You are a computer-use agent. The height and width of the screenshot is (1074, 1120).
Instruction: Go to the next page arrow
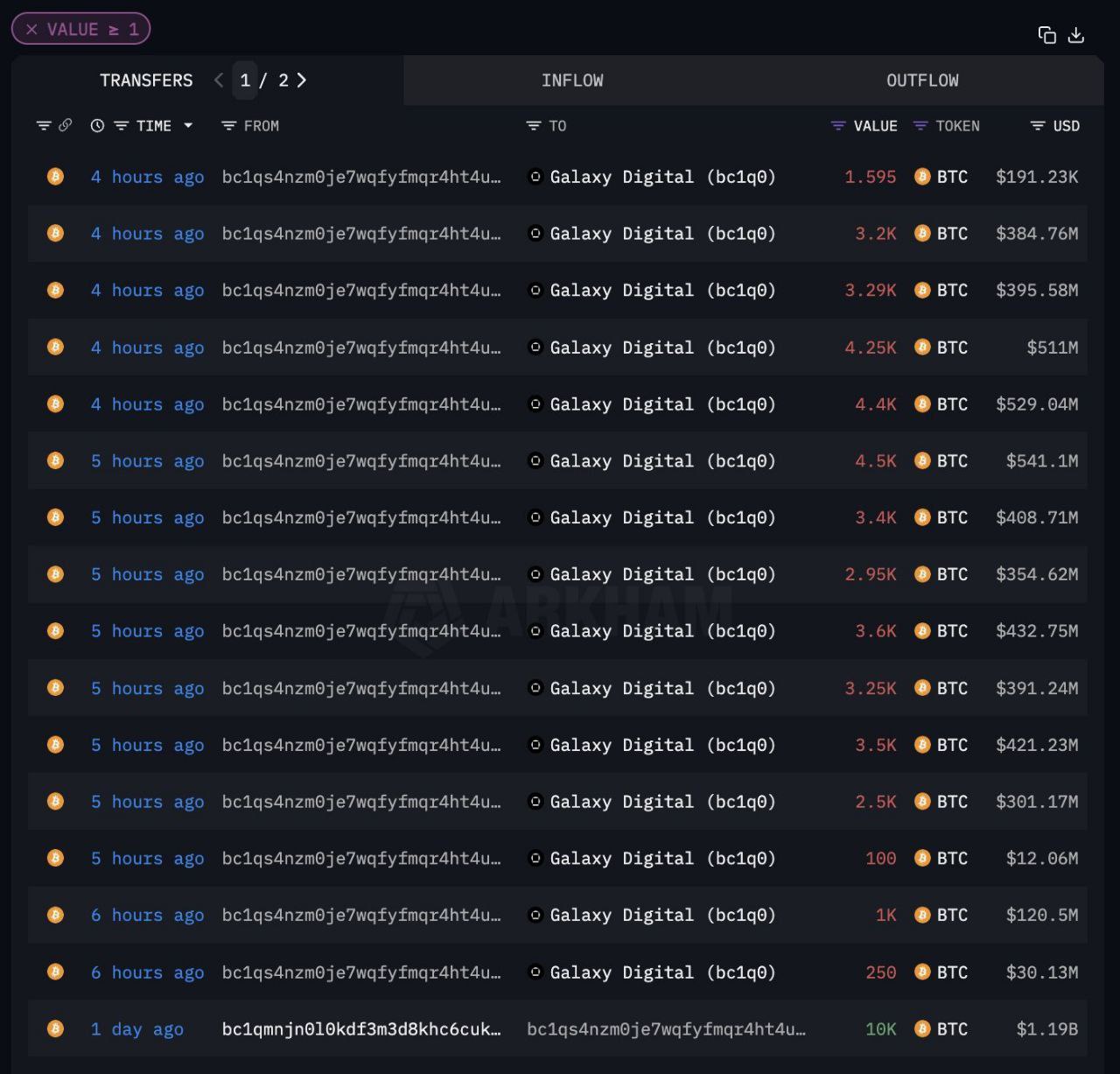(x=302, y=81)
